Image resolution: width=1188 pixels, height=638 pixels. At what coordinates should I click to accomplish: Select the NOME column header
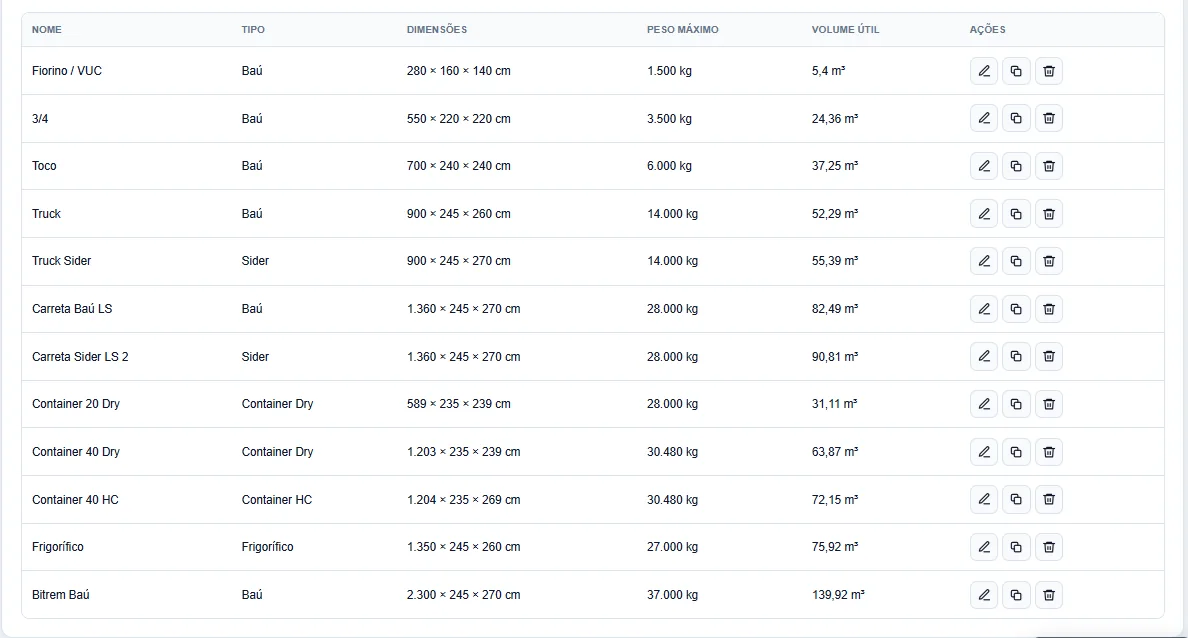(x=47, y=30)
